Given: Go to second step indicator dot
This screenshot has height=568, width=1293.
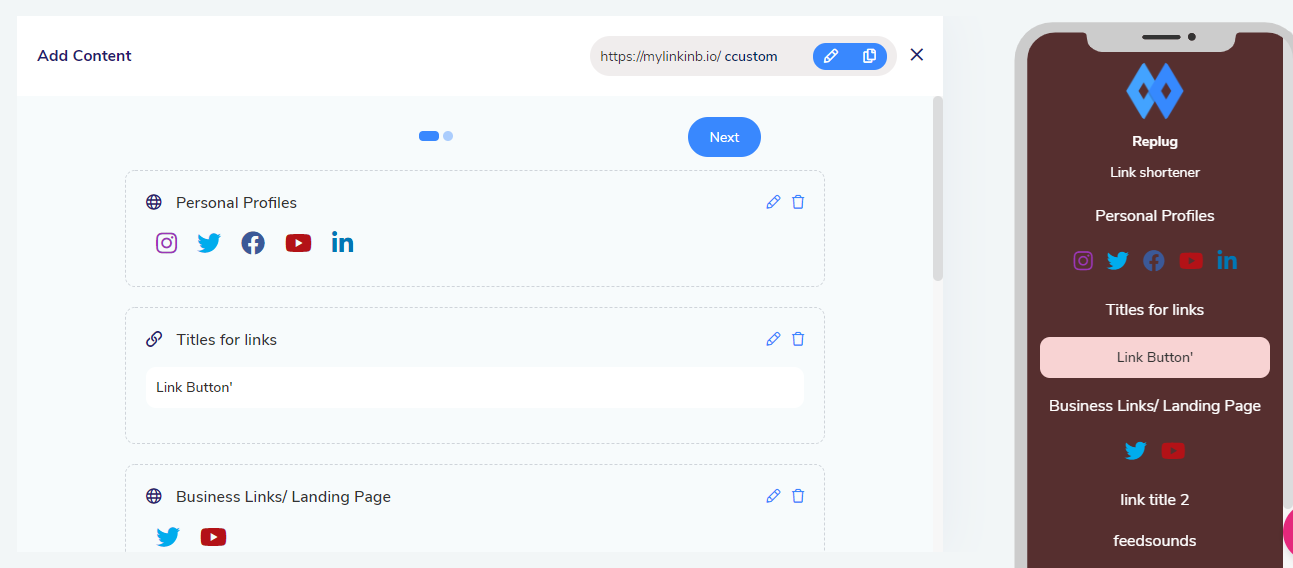Looking at the screenshot, I should tap(448, 136).
